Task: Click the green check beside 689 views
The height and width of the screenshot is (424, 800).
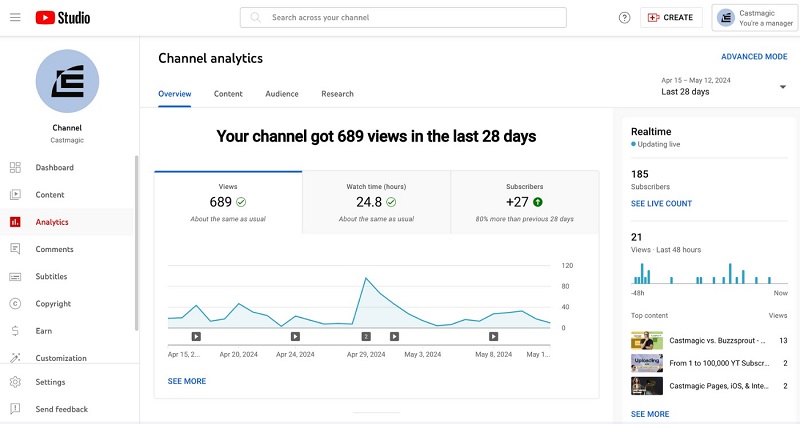Action: [241, 202]
